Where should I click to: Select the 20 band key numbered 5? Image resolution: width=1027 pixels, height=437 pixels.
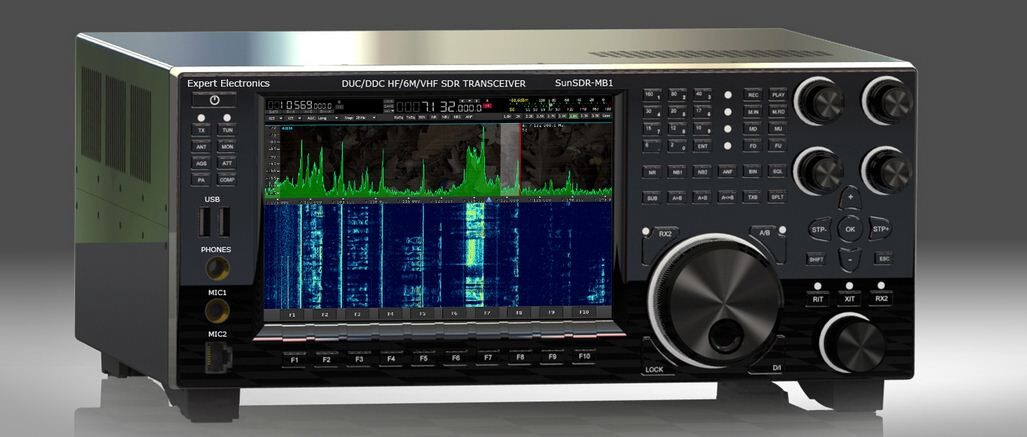[x=676, y=112]
